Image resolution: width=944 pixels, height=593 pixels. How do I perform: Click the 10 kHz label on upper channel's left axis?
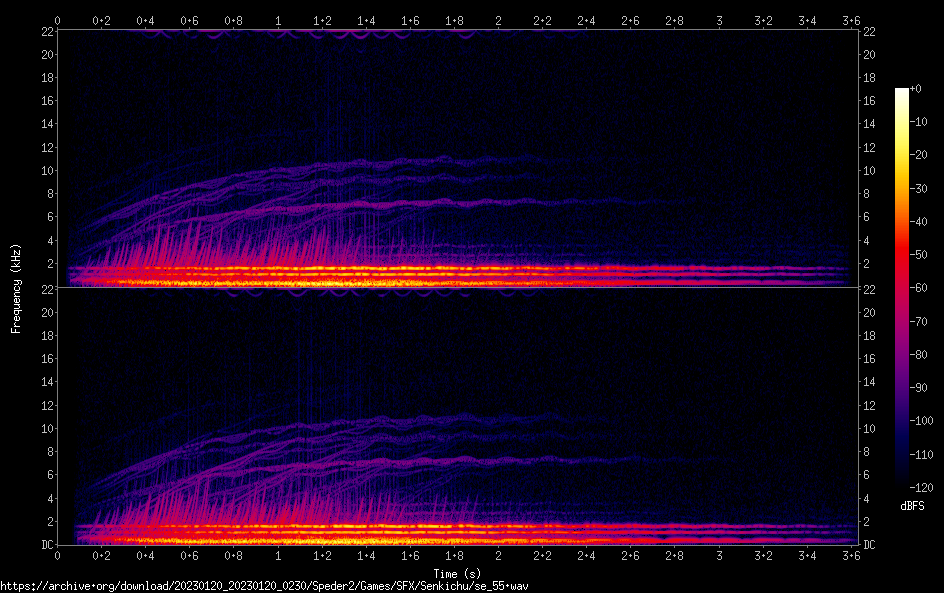click(46, 171)
